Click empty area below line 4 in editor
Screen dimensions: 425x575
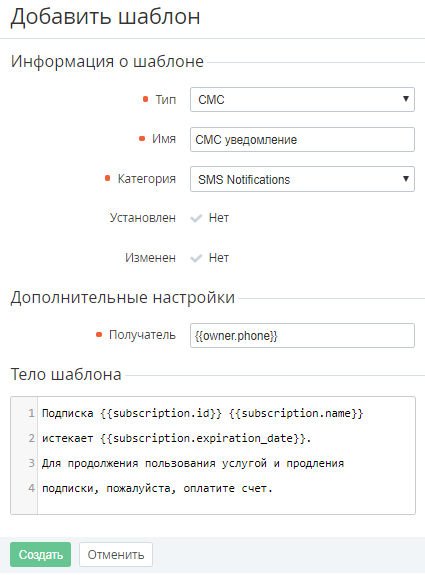click(x=226, y=506)
